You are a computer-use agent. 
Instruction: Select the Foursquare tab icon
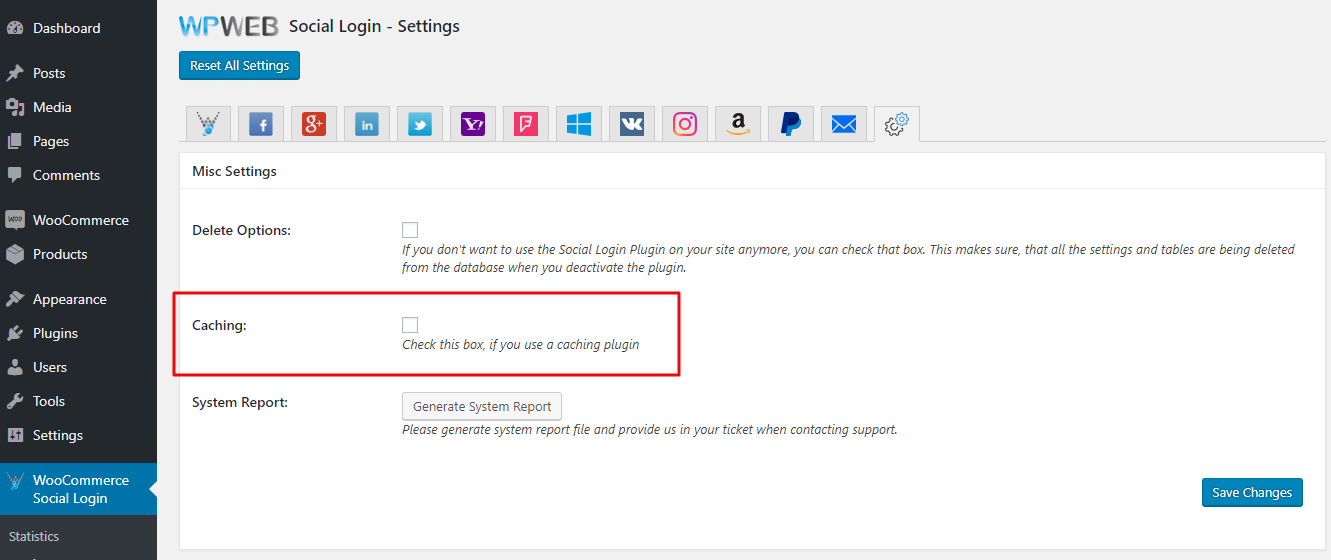click(x=526, y=124)
